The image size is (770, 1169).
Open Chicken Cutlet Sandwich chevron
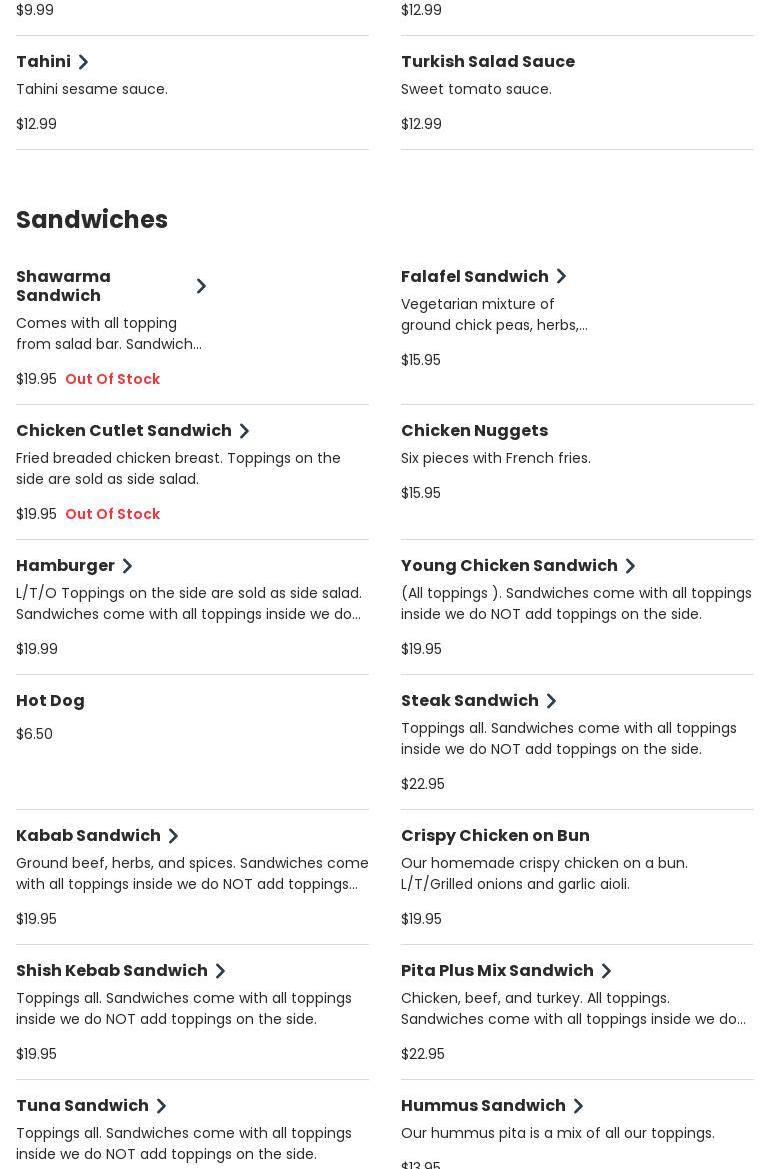click(244, 431)
